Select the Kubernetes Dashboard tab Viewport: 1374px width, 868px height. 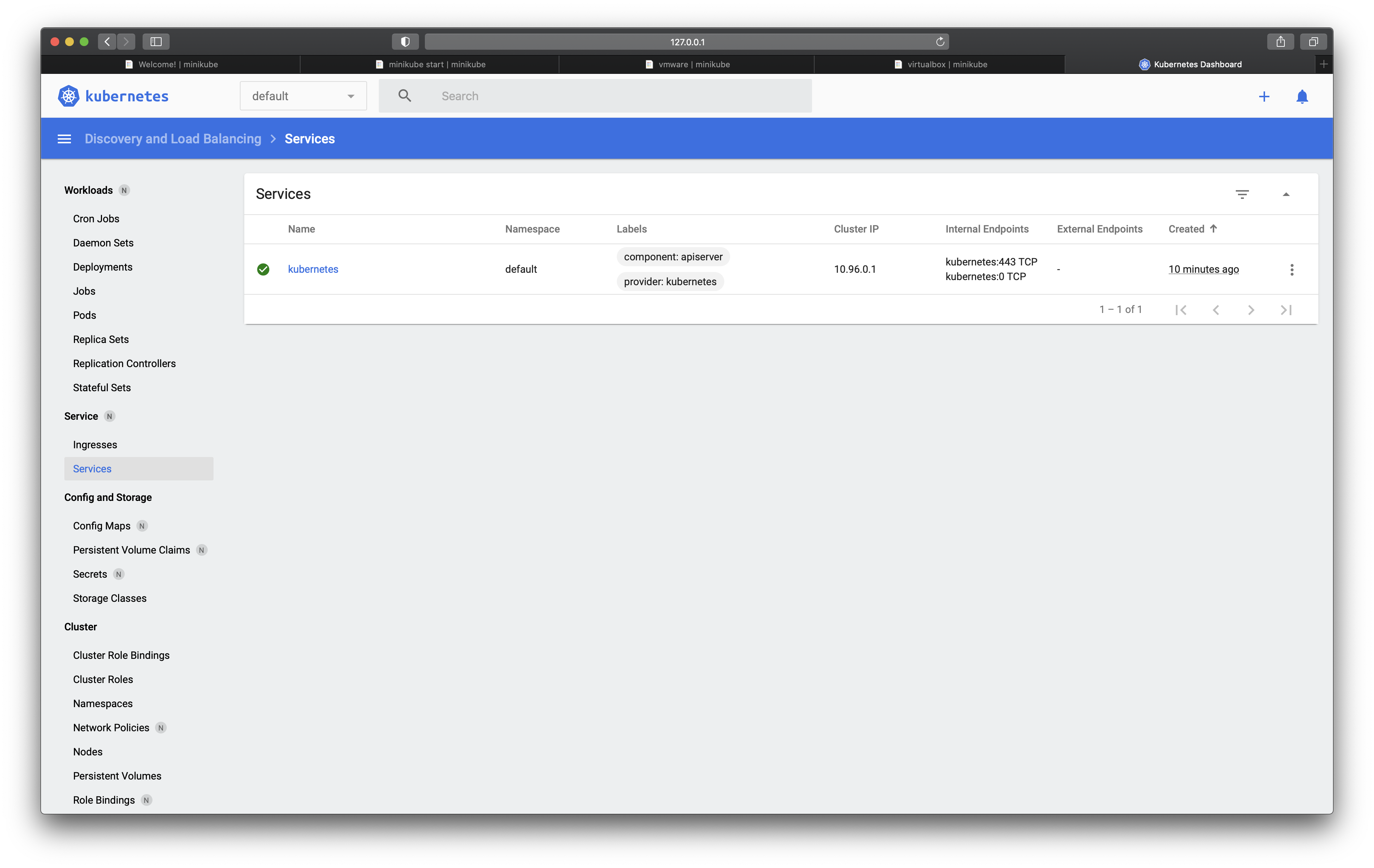(1190, 64)
